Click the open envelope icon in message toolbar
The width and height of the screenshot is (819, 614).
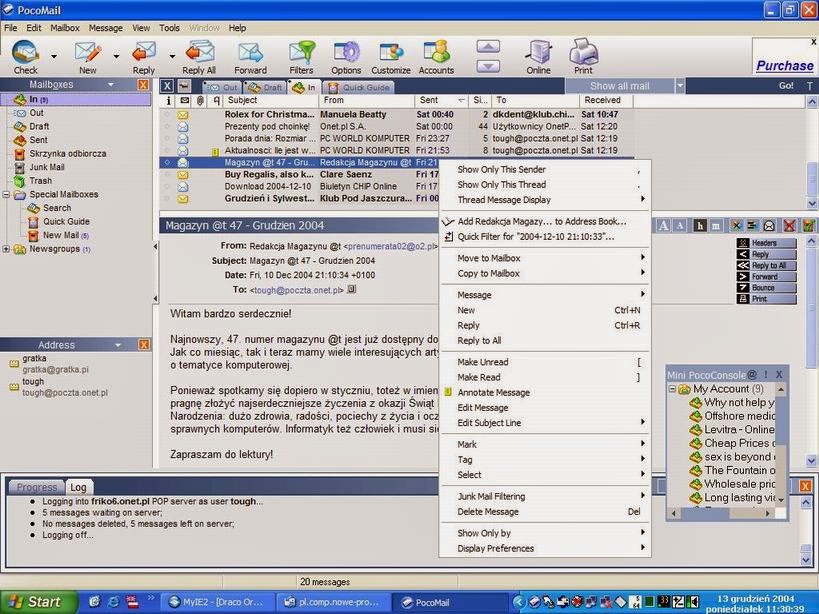tap(769, 226)
